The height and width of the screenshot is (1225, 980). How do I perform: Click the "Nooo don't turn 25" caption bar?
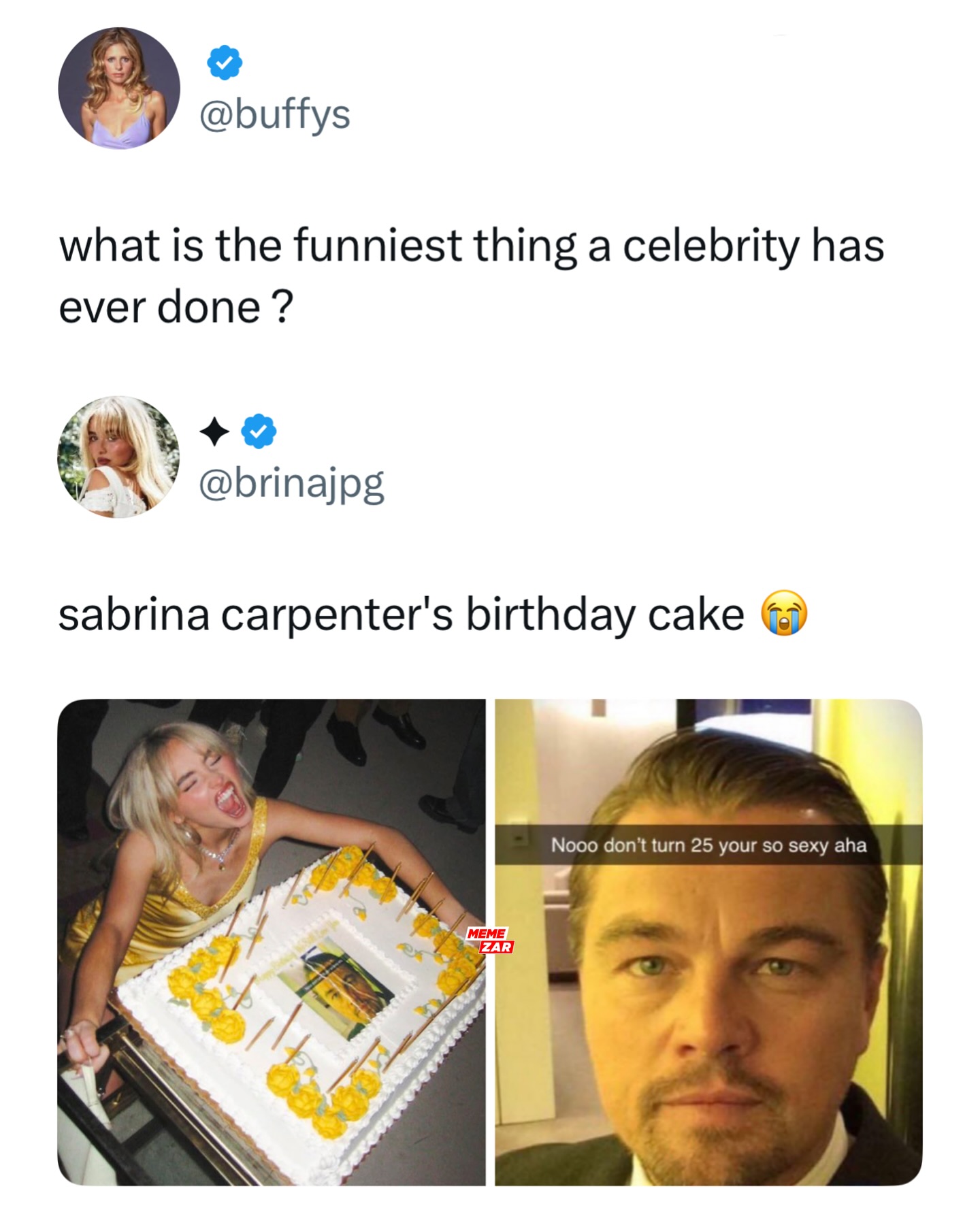click(x=708, y=845)
